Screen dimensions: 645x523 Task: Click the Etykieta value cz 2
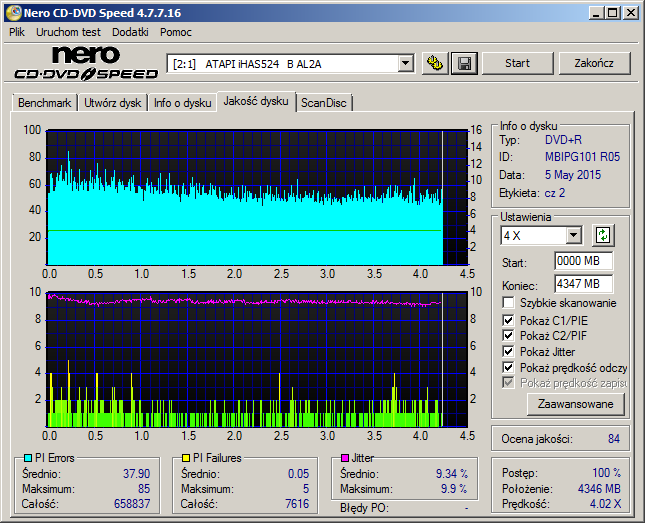pos(555,193)
